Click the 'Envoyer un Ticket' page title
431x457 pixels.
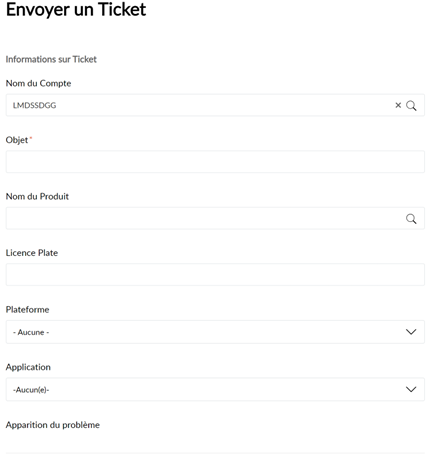point(76,10)
